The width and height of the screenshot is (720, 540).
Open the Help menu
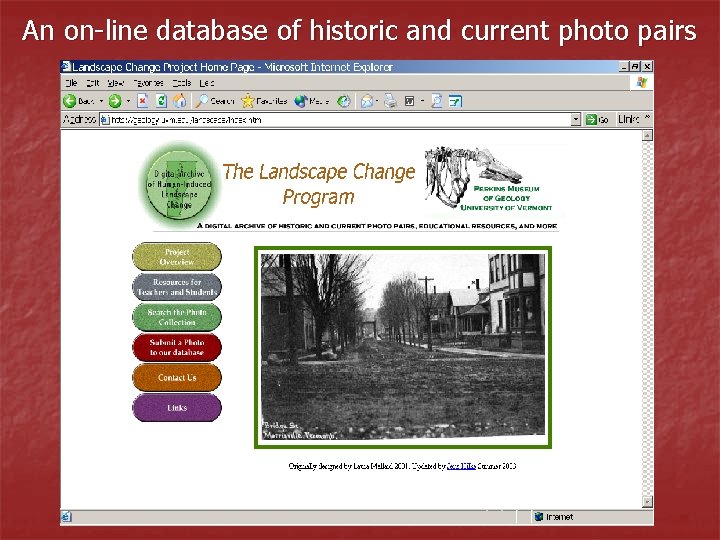[207, 83]
